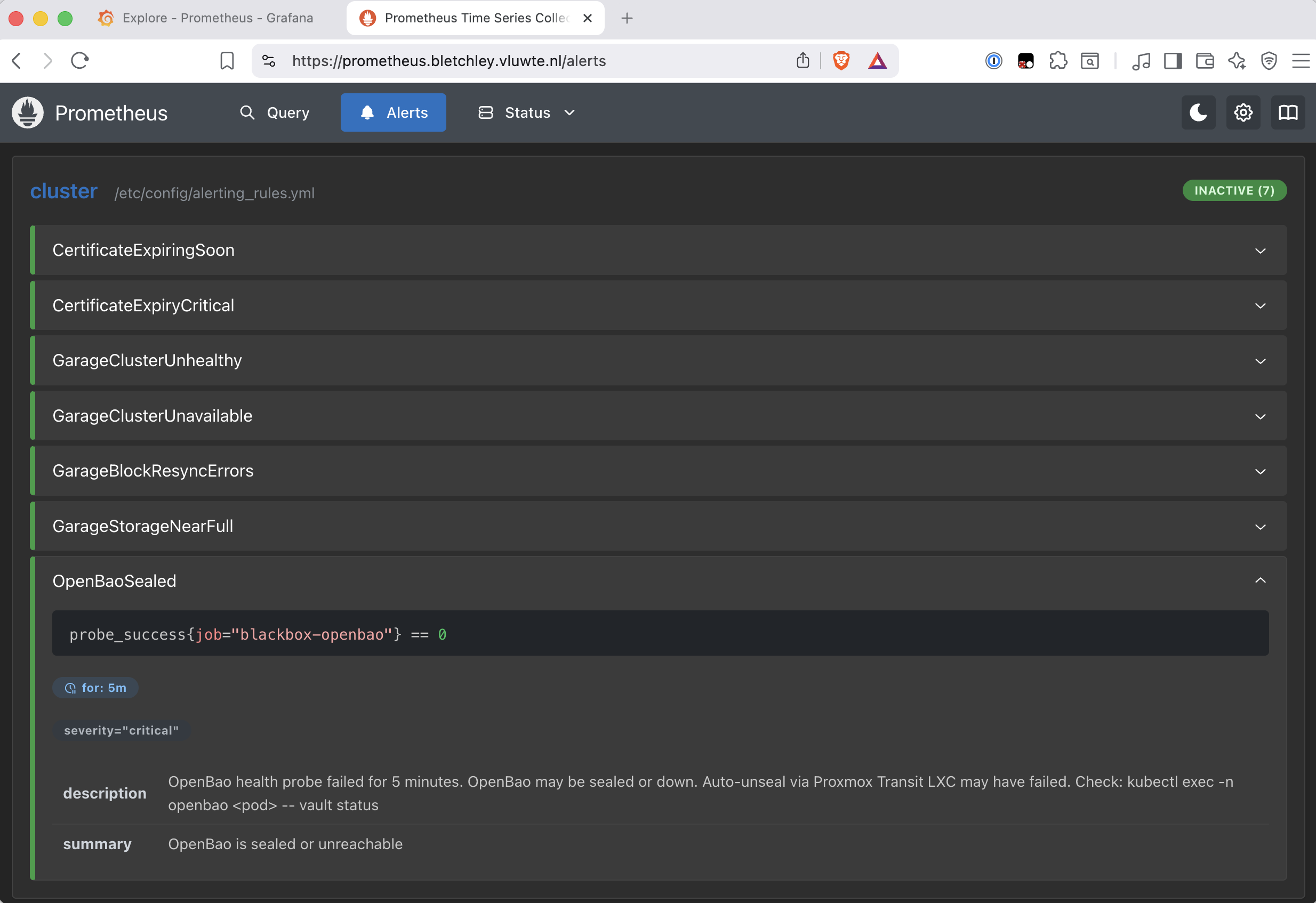
Task: Open the 1Password extension icon
Action: pos(994,61)
